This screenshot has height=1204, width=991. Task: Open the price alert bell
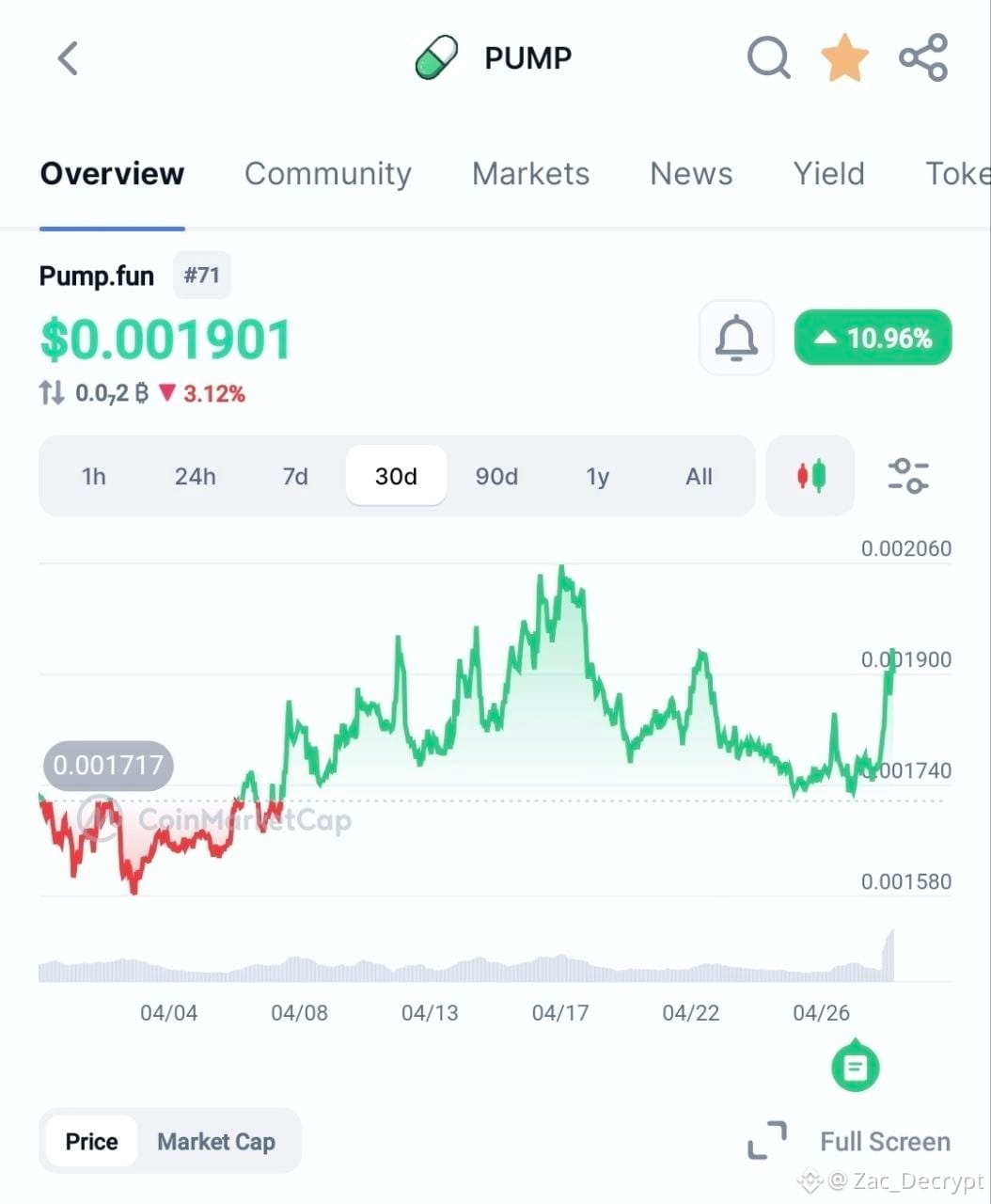[x=736, y=338]
